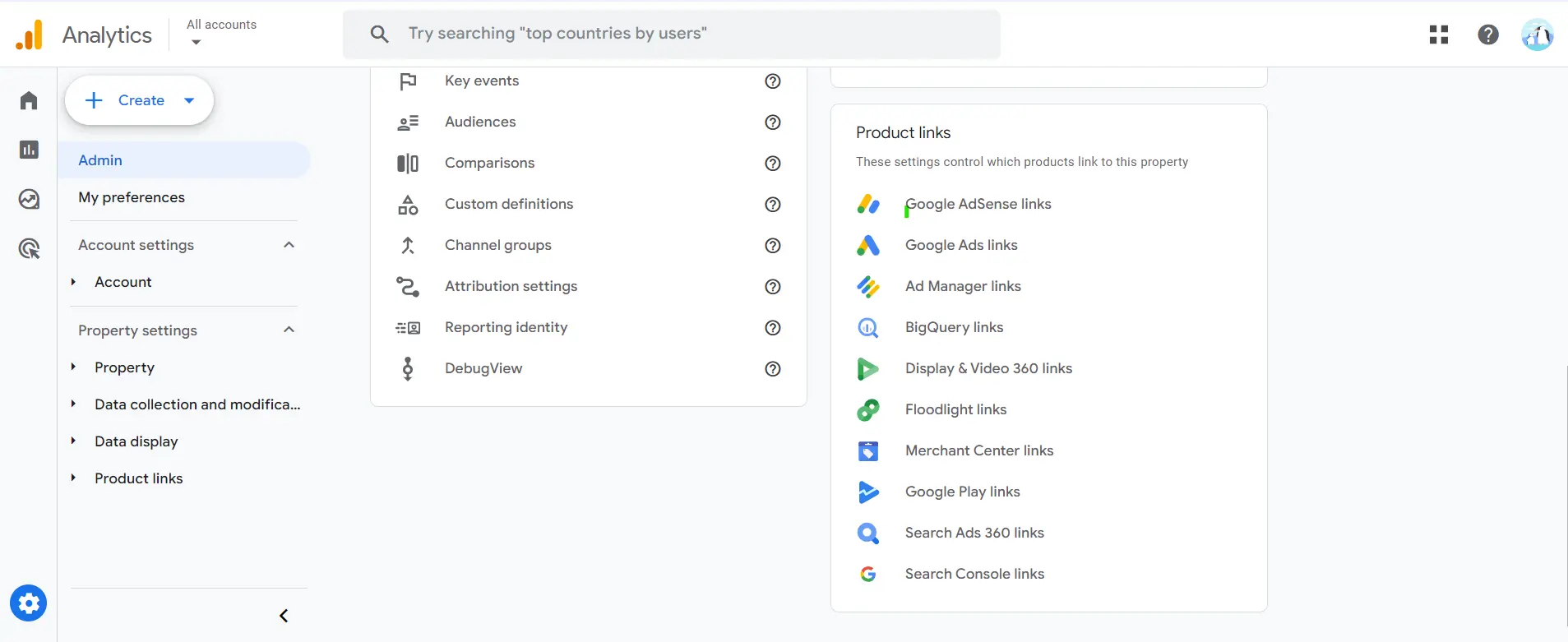Open the Explore icon in the sidebar
Image resolution: width=1568 pixels, height=642 pixels.
[x=29, y=199]
